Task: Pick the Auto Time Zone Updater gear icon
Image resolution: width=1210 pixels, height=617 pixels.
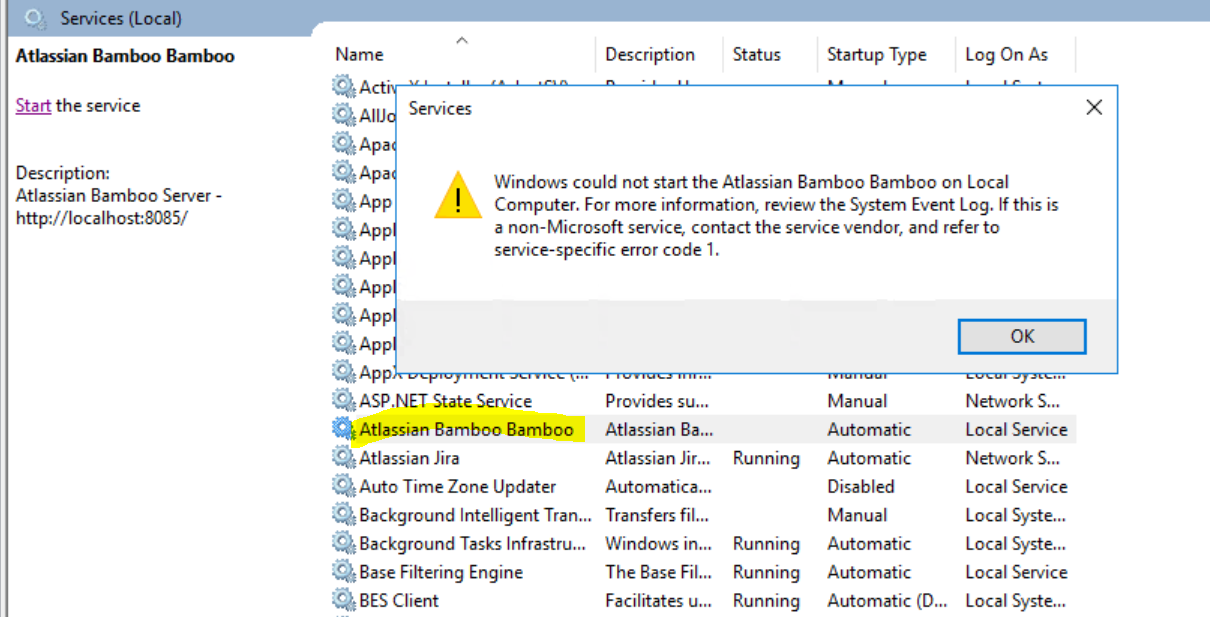Action: pos(344,486)
